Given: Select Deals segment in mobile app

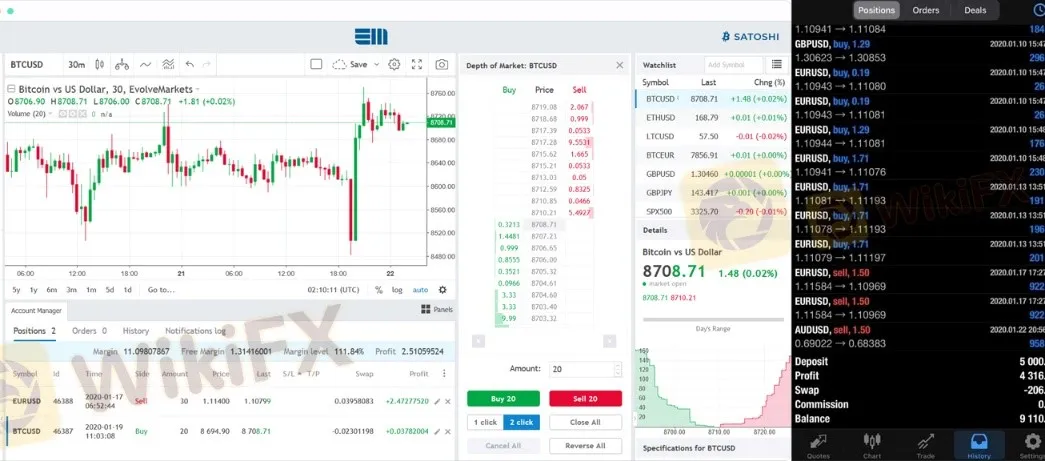Looking at the screenshot, I should (x=975, y=10).
